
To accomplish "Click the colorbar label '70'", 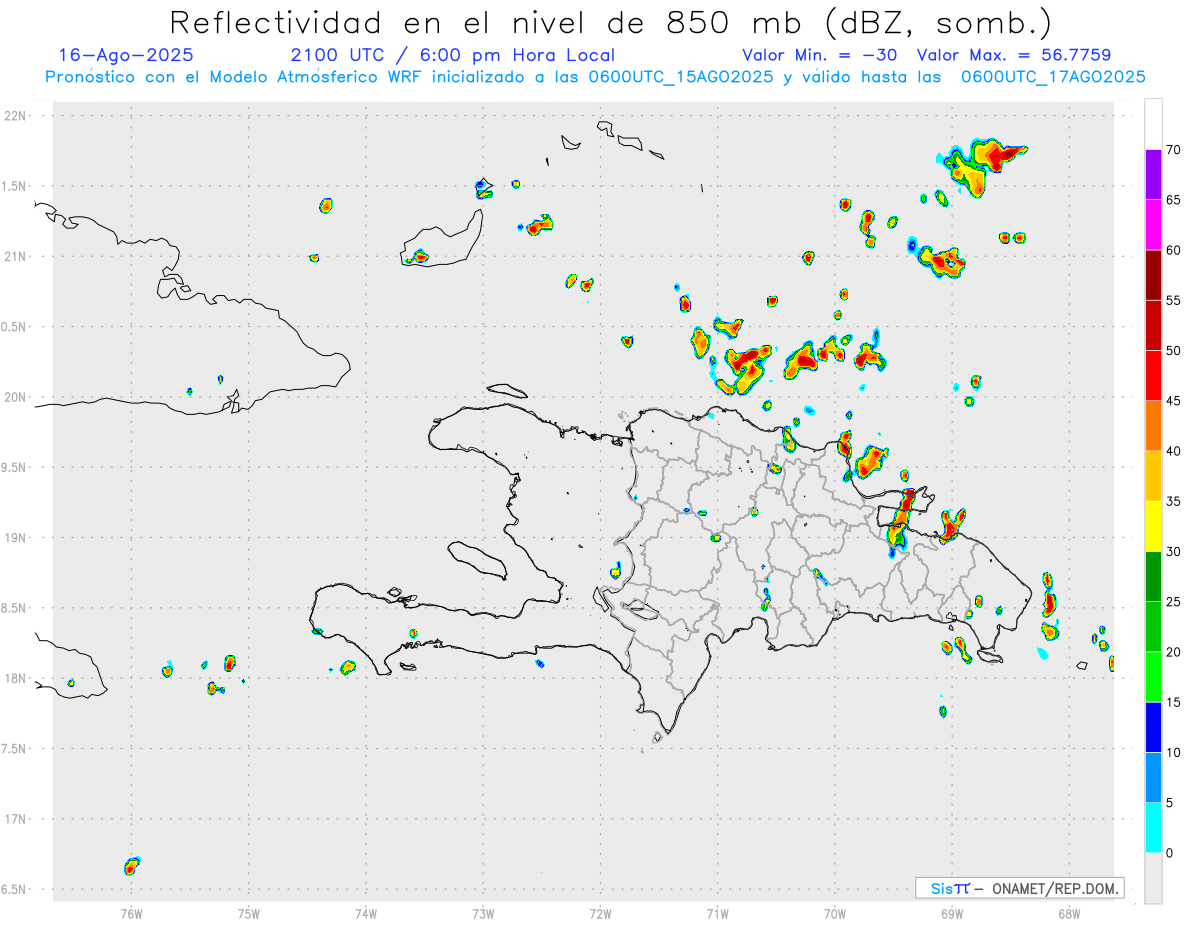I will point(1173,150).
